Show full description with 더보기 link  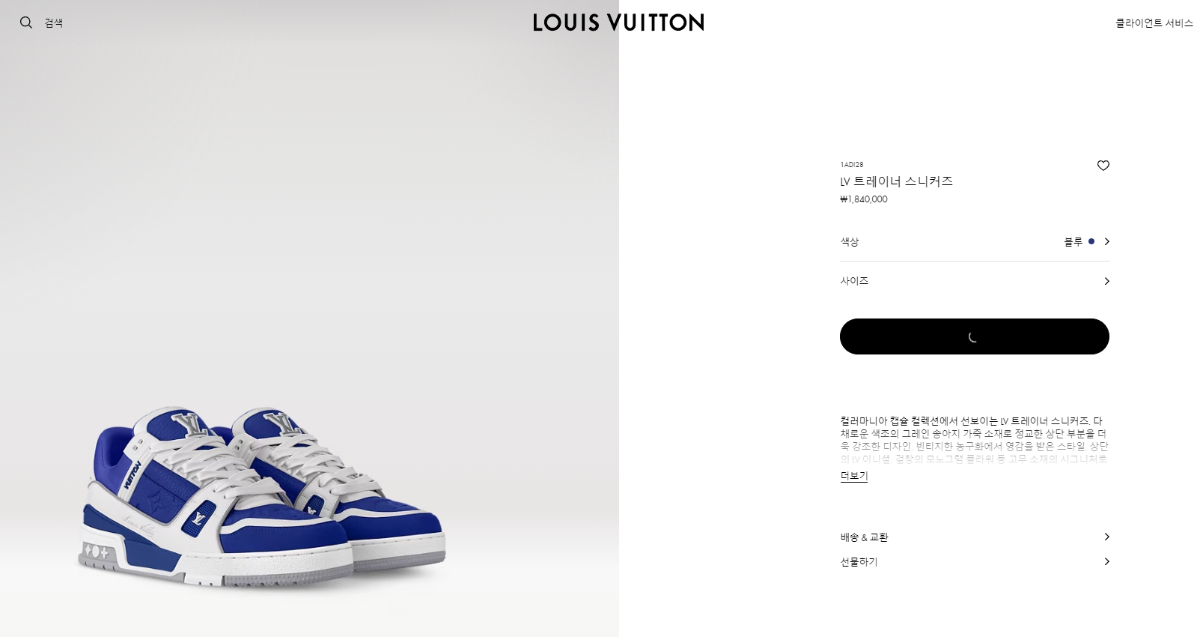click(x=854, y=476)
